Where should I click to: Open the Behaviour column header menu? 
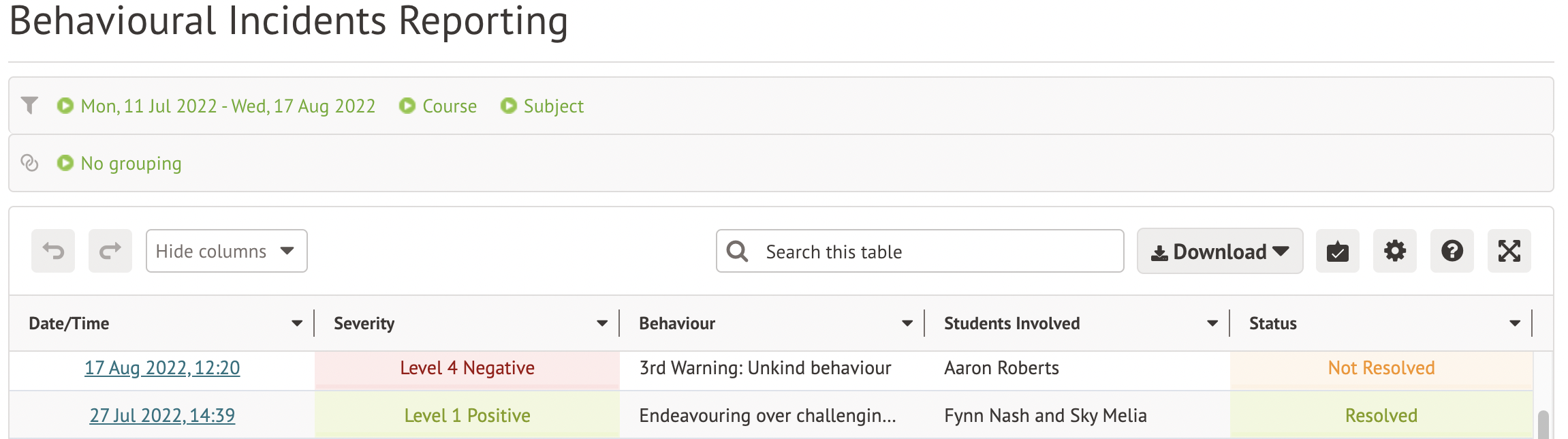pos(907,324)
